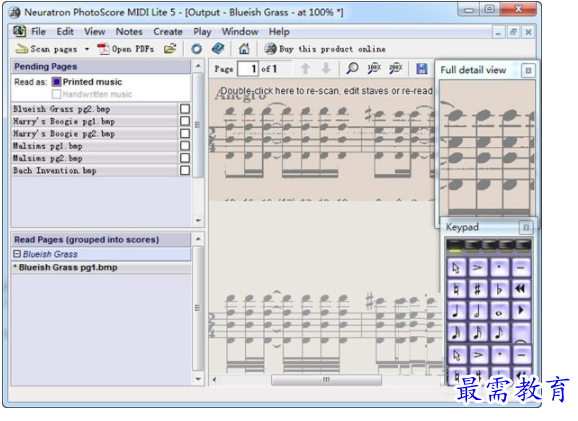Choose the whole note on Keypad
This screenshot has height=421, width=578.
pos(499,311)
